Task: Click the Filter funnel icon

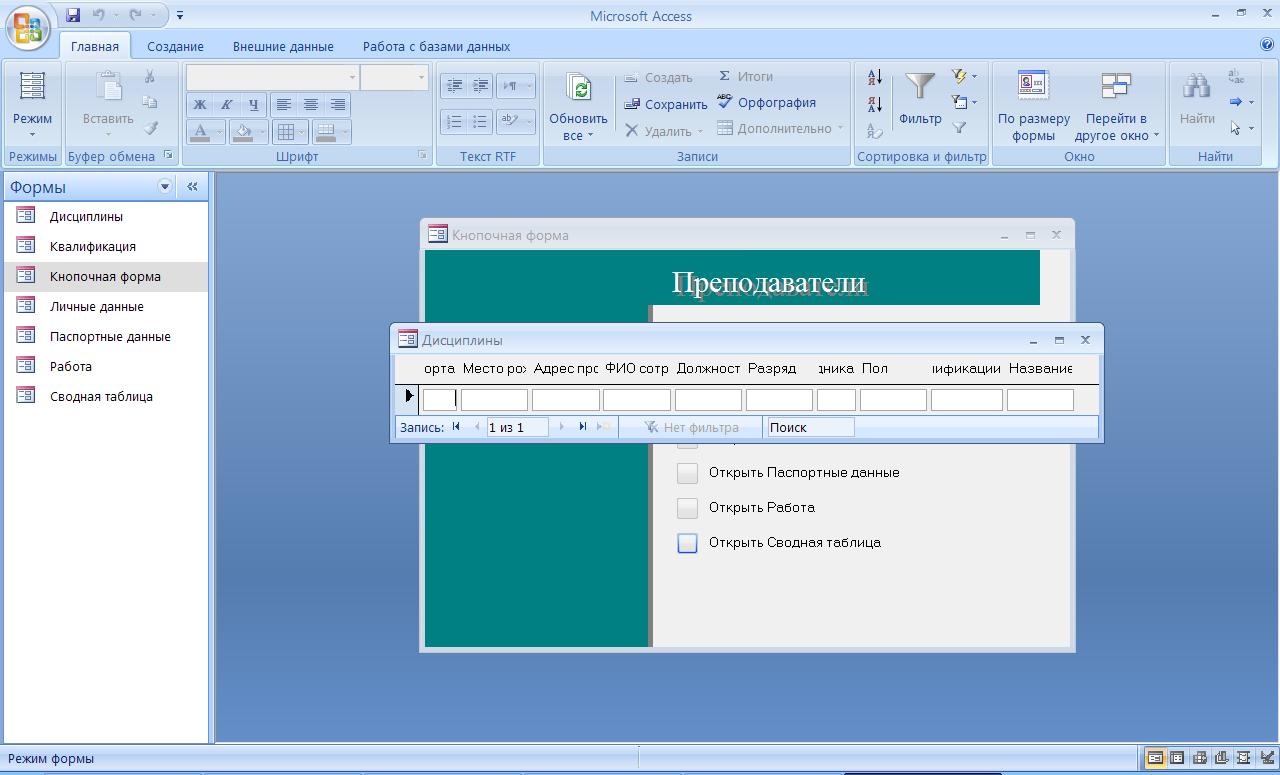Action: tap(919, 87)
